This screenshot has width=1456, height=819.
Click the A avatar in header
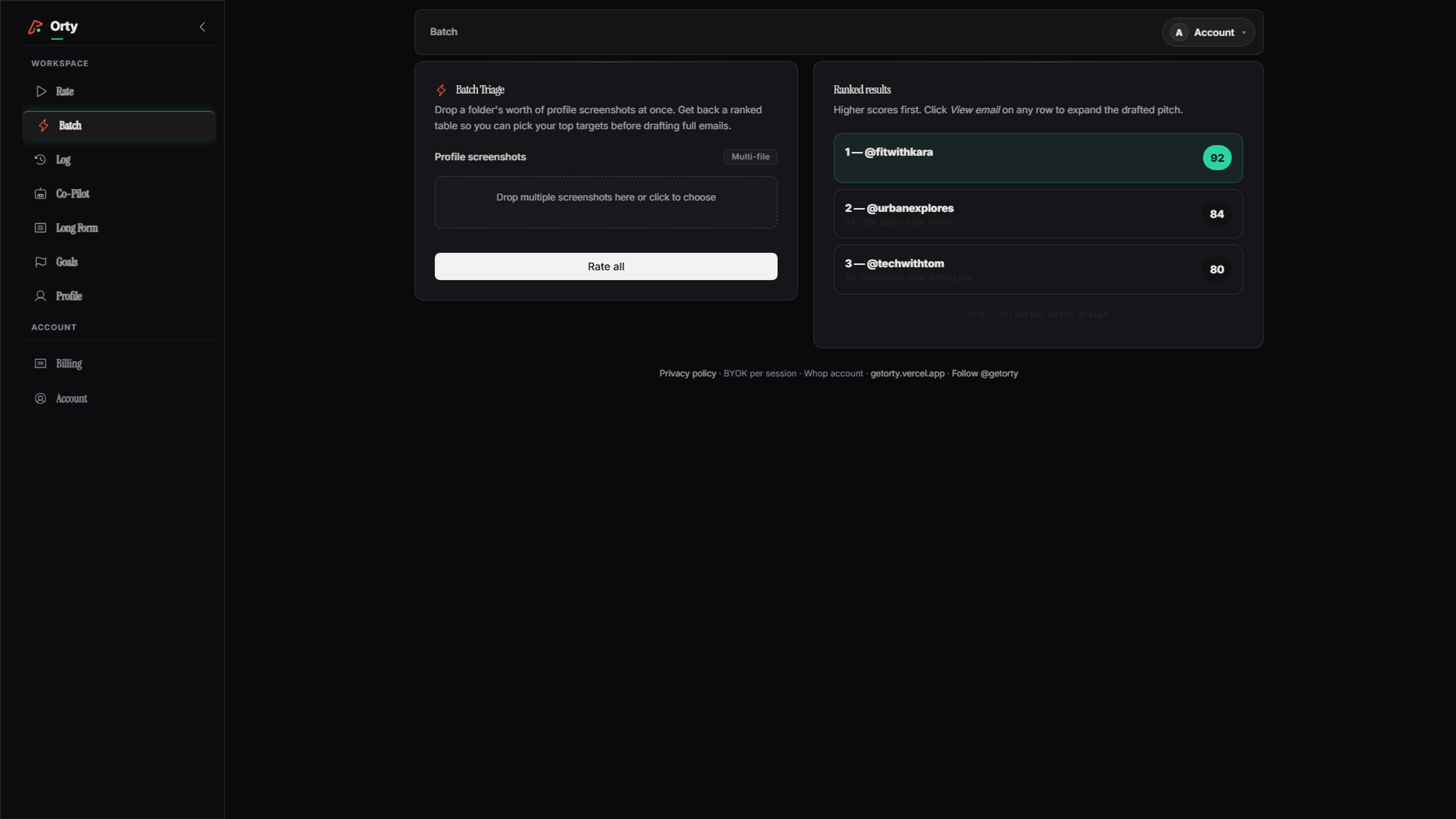click(1179, 32)
